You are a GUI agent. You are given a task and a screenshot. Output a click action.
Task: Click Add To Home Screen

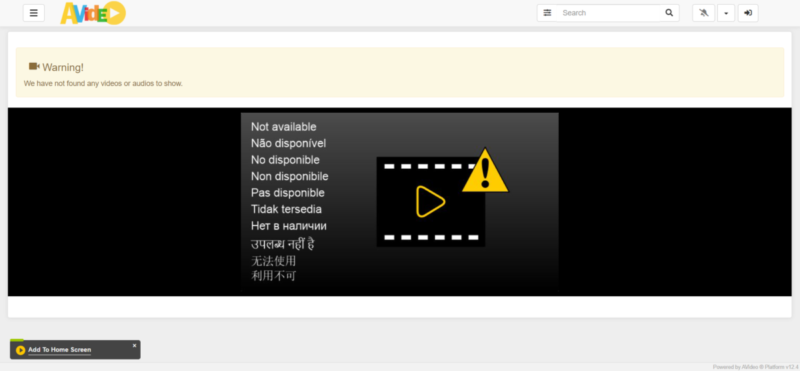pyautogui.click(x=60, y=350)
